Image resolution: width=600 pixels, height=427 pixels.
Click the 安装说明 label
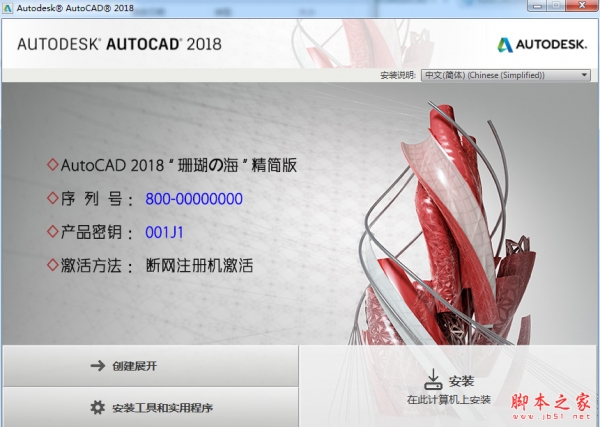(x=398, y=75)
